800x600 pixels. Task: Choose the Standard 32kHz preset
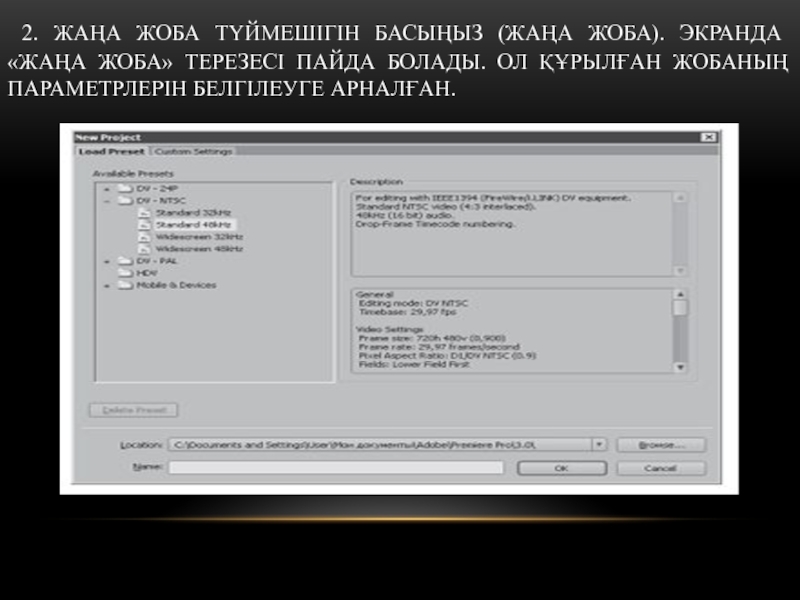(x=193, y=213)
